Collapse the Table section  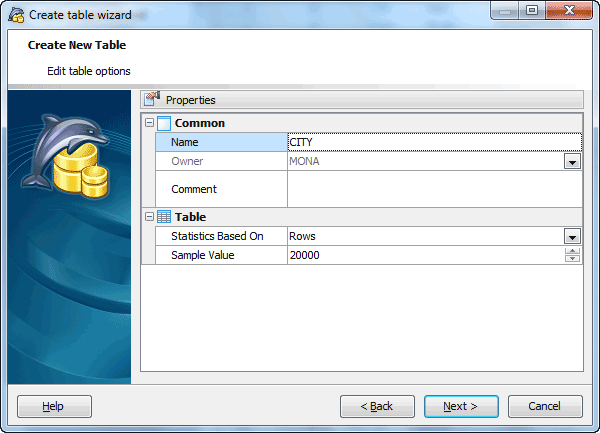click(x=149, y=217)
